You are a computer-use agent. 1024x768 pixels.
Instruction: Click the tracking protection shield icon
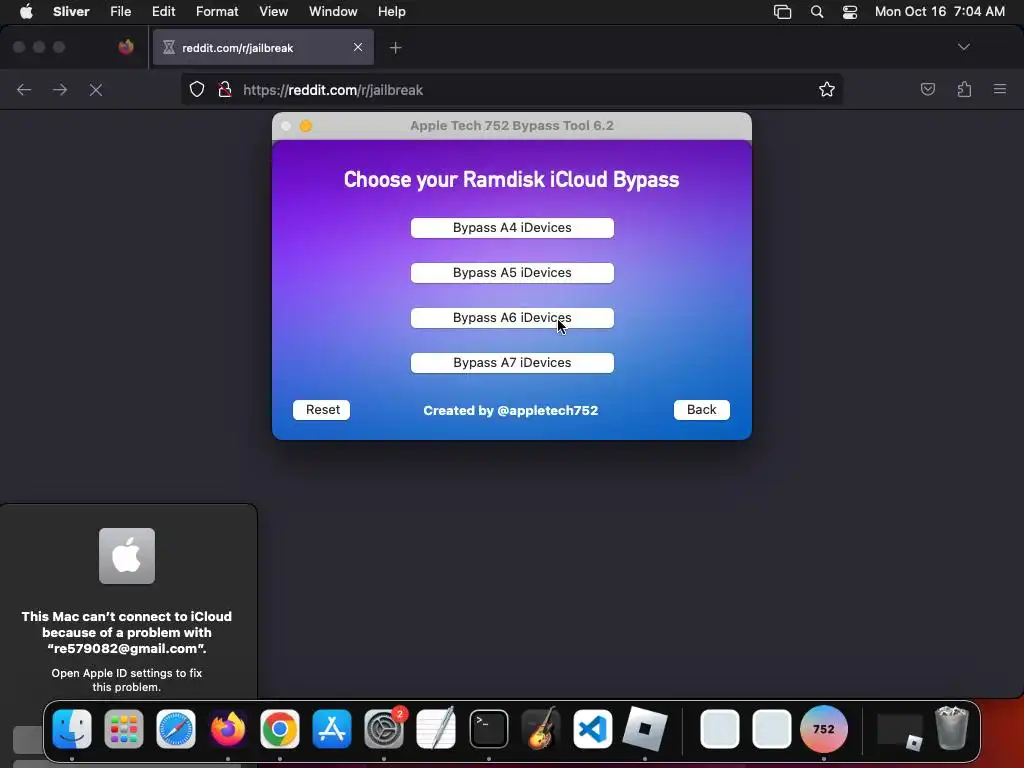197,89
